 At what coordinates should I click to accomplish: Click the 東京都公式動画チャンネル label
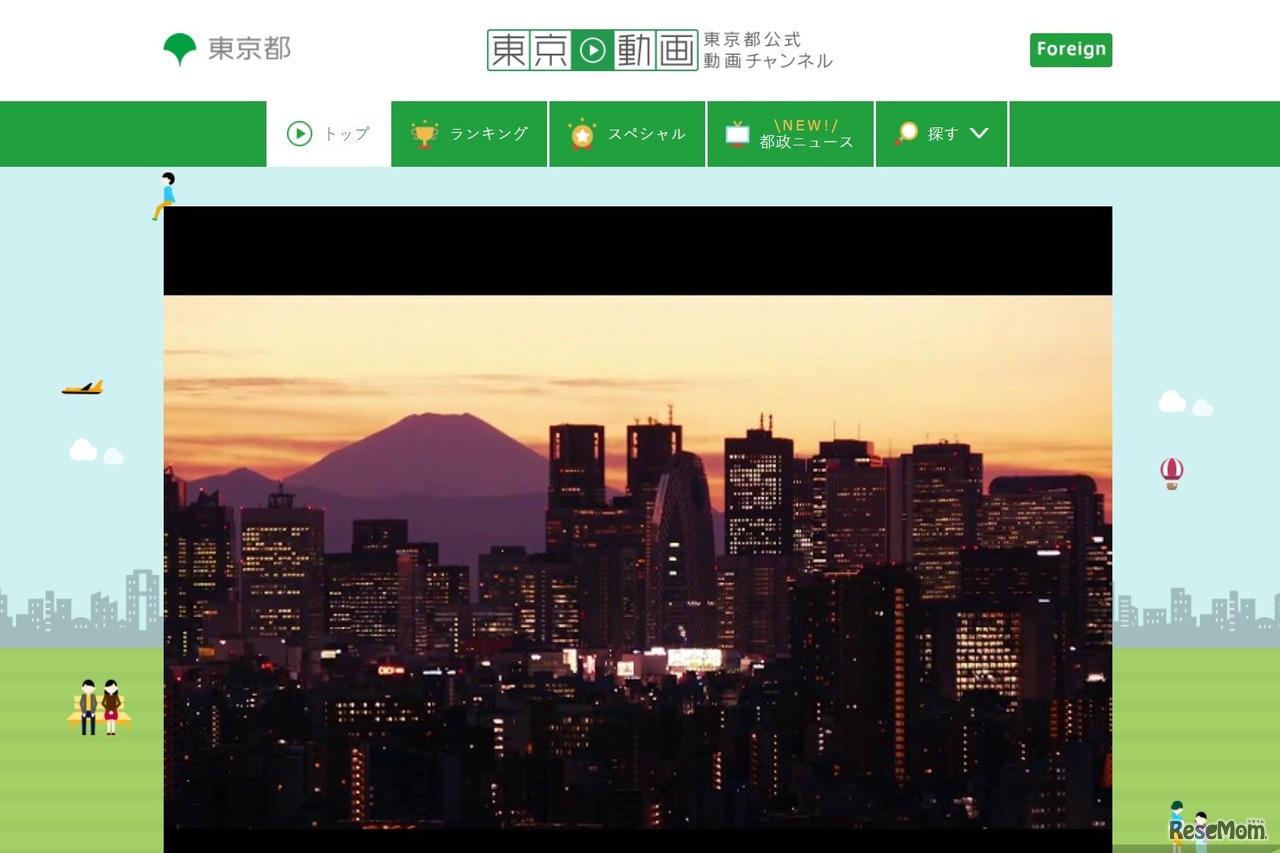coord(767,51)
